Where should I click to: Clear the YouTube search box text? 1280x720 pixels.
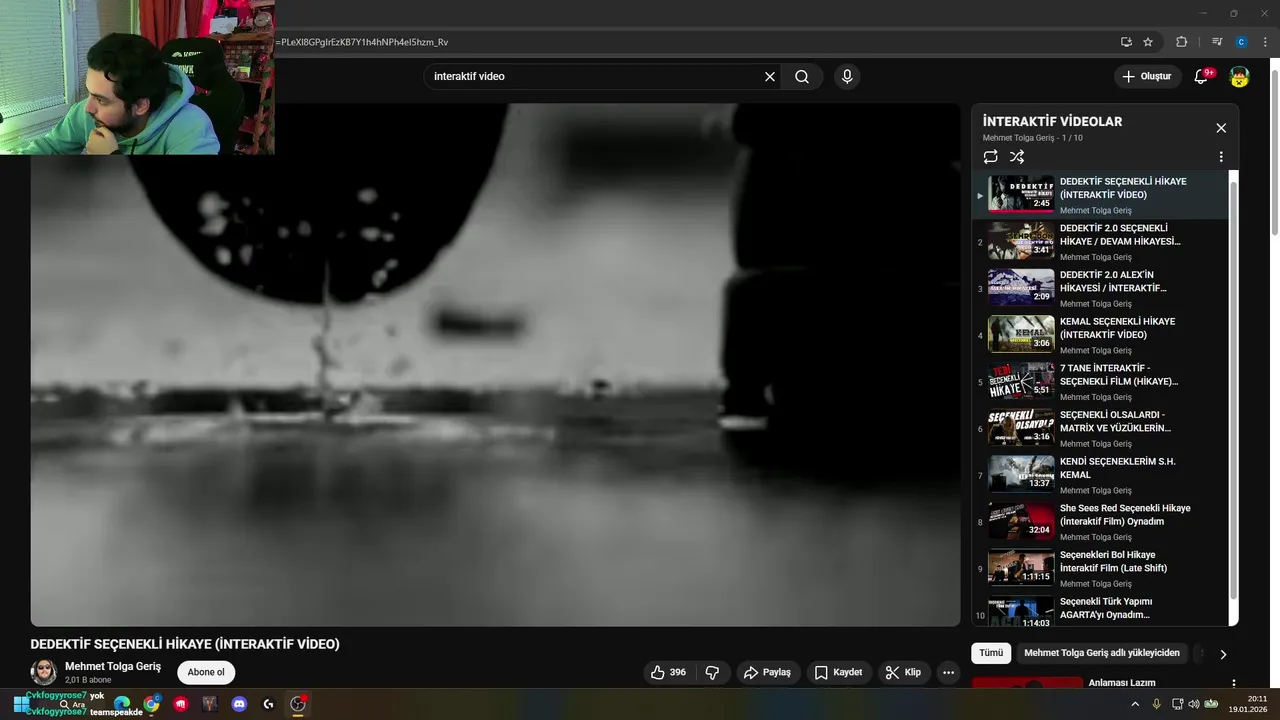pyautogui.click(x=770, y=77)
